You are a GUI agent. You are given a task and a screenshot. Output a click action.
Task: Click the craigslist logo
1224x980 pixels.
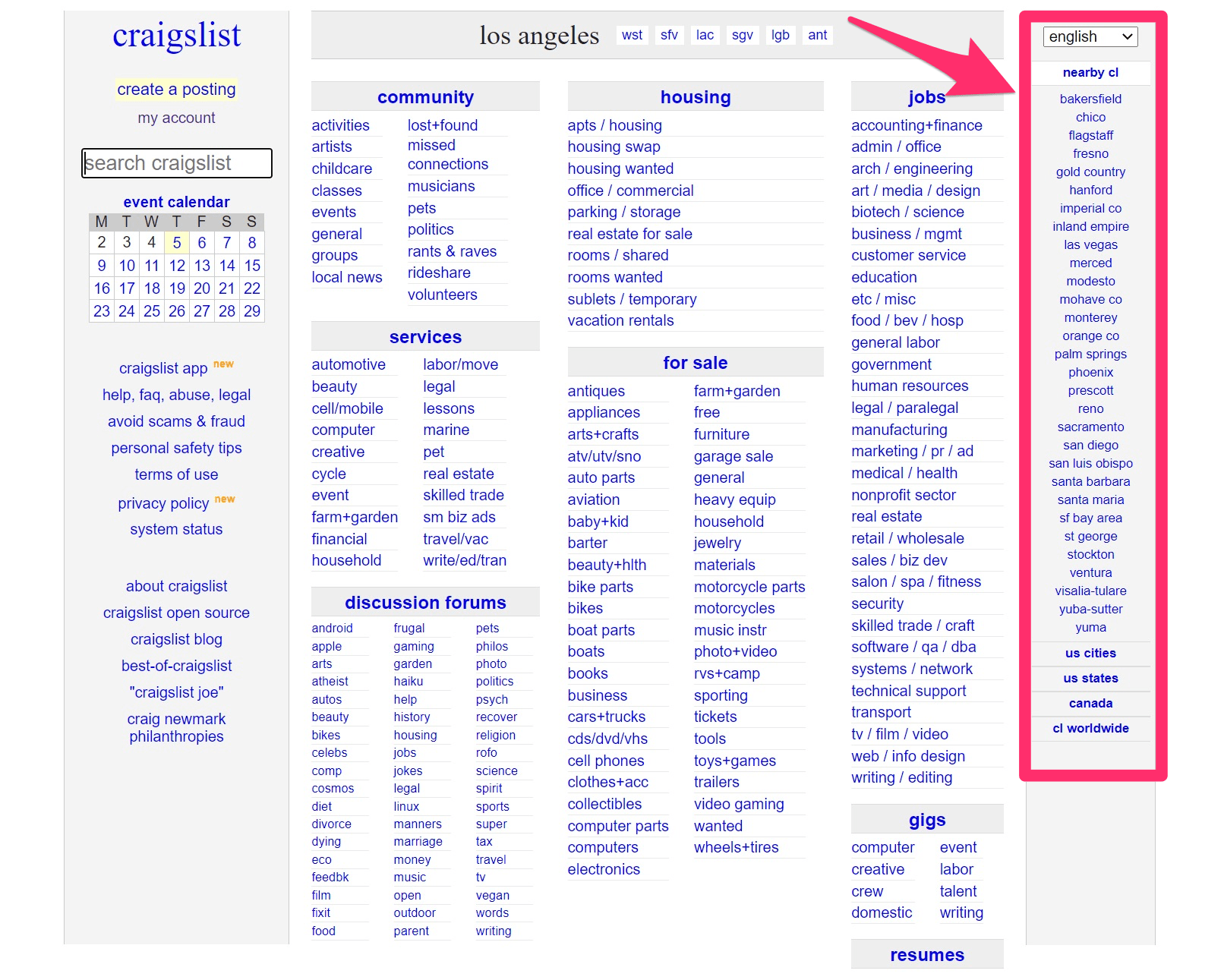click(176, 35)
